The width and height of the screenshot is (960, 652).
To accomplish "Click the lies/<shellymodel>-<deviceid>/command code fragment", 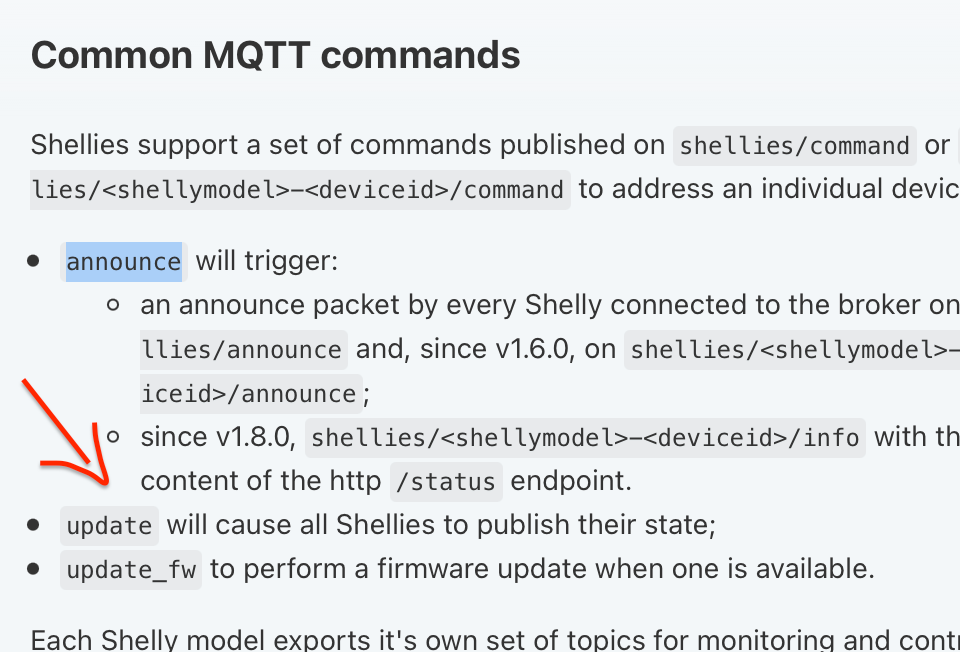I will (300, 190).
